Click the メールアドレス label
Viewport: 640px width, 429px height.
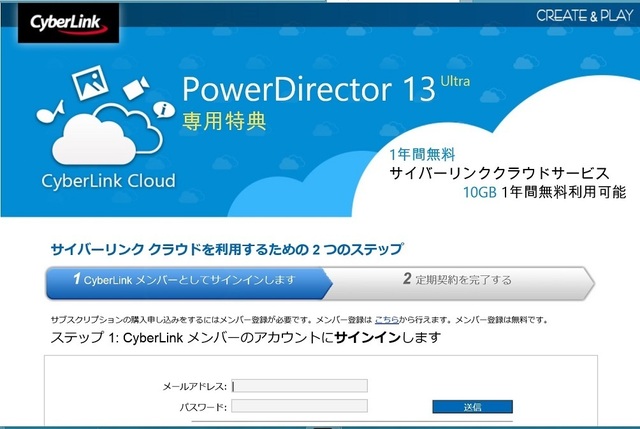tap(195, 386)
